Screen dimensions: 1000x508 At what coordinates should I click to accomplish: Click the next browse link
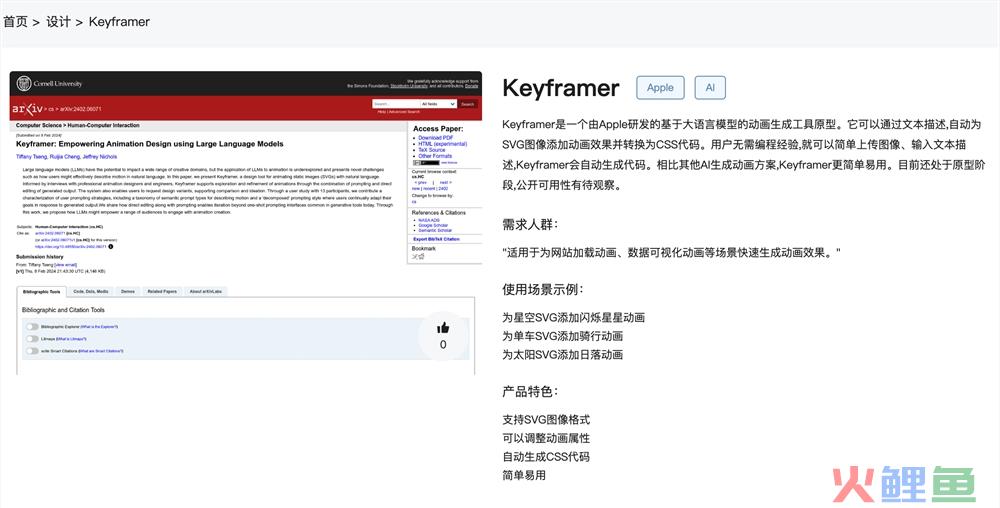tap(445, 182)
